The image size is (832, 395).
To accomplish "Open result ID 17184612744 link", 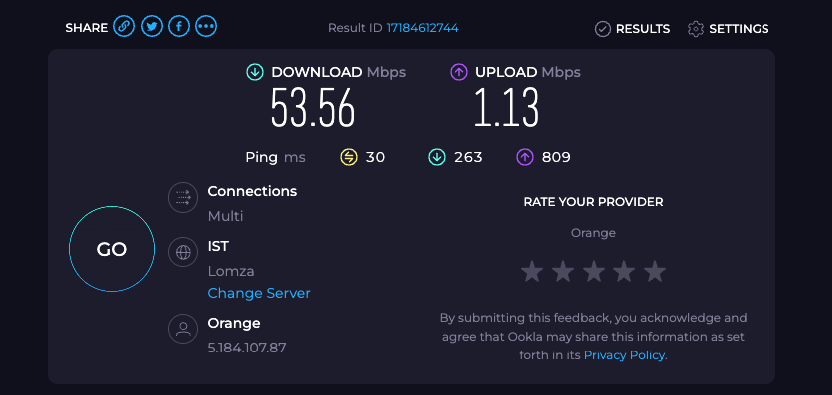I will pos(422,28).
